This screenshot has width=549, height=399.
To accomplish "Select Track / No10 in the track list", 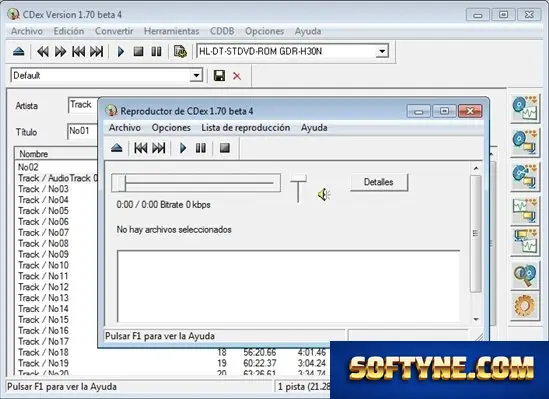I will click(x=43, y=265).
